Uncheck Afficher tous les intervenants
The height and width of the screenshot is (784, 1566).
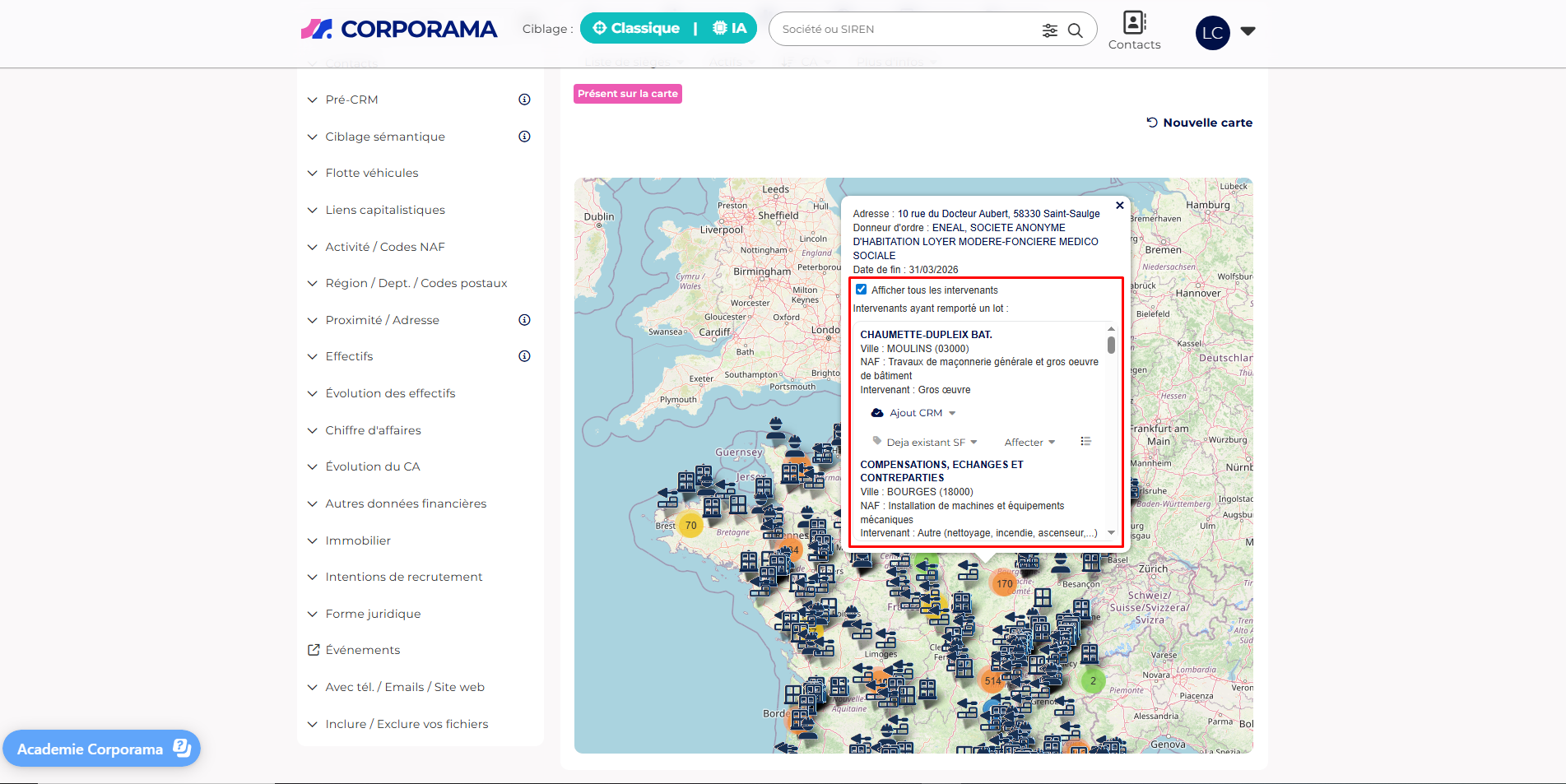pyautogui.click(x=861, y=290)
